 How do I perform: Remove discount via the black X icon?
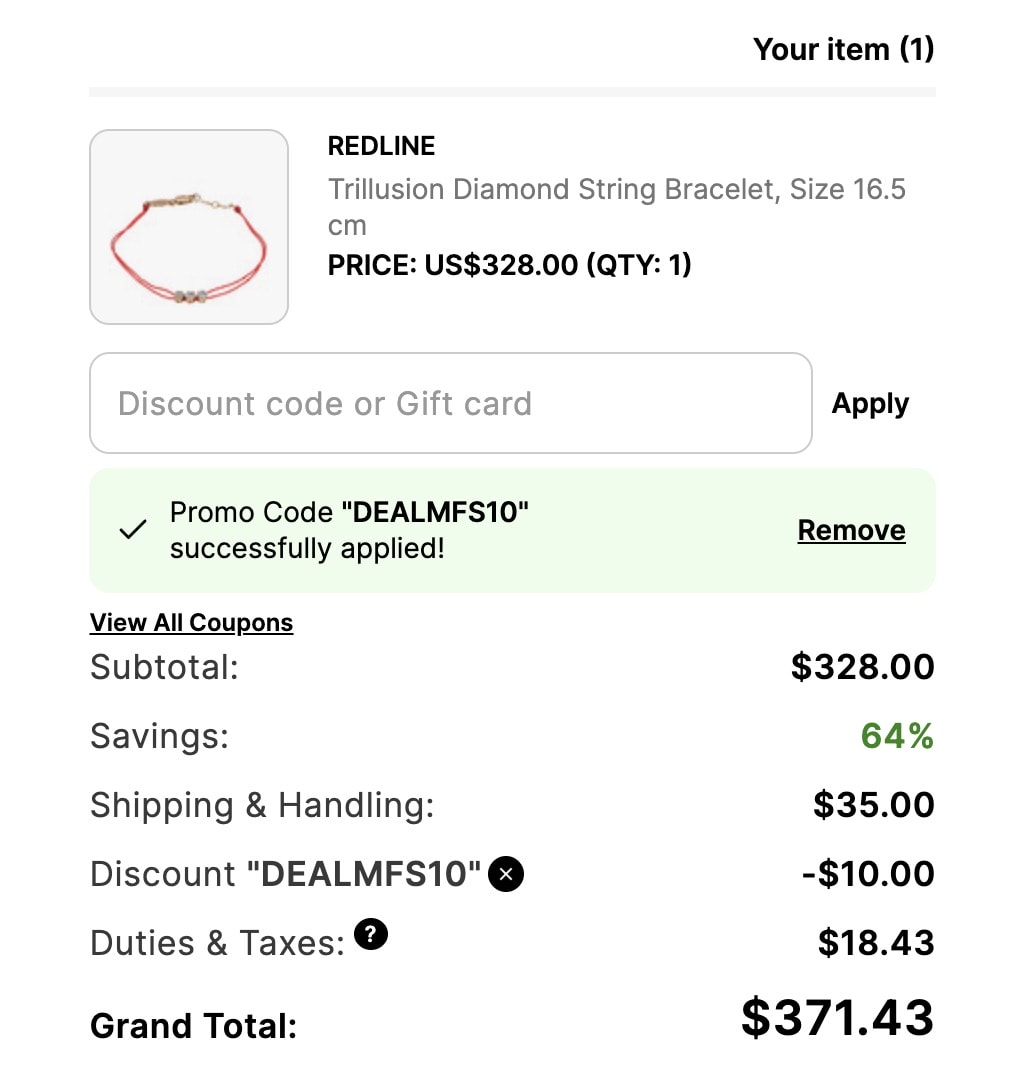coord(506,874)
